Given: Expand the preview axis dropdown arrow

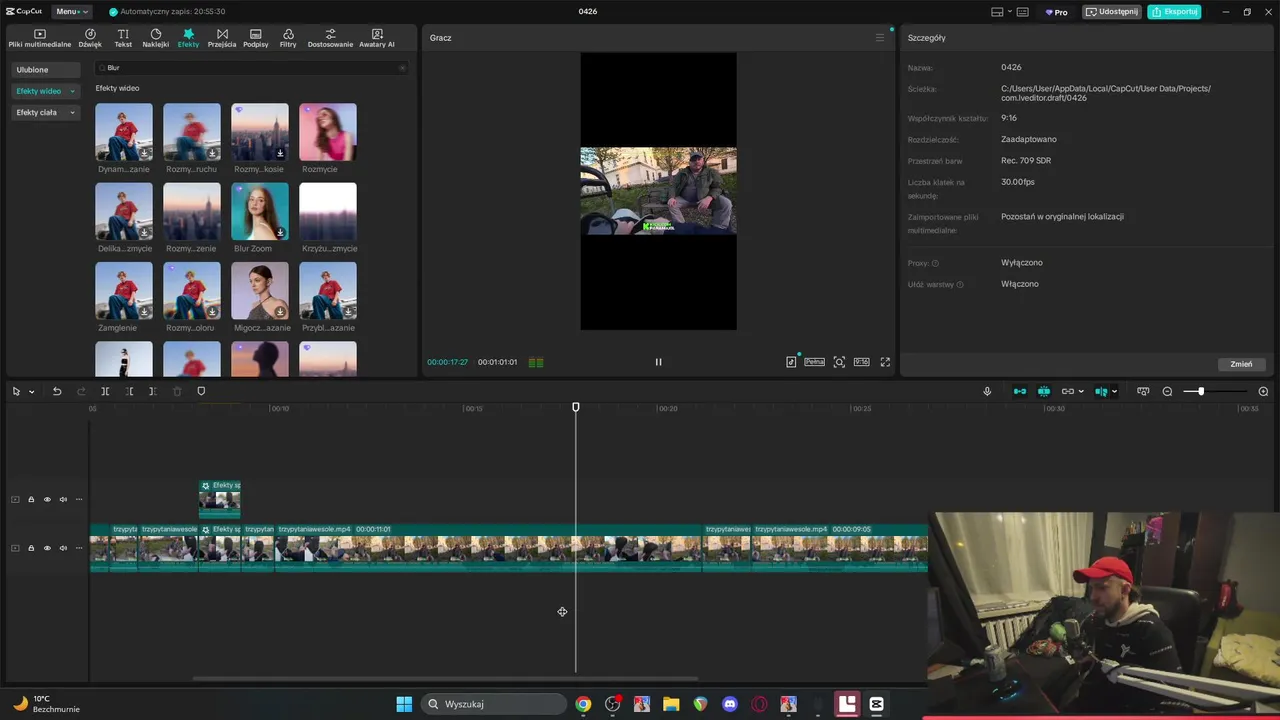Looking at the screenshot, I should click(x=1114, y=392).
